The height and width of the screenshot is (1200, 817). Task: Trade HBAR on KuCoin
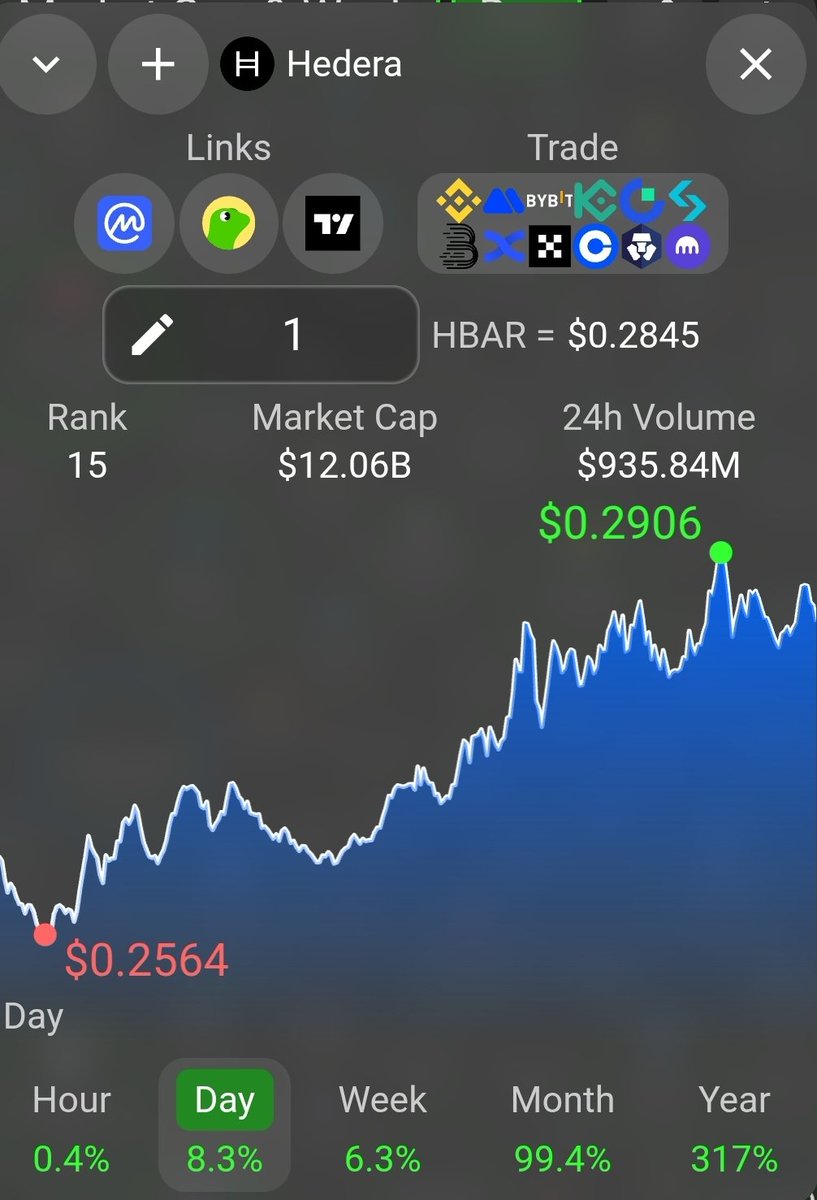596,201
